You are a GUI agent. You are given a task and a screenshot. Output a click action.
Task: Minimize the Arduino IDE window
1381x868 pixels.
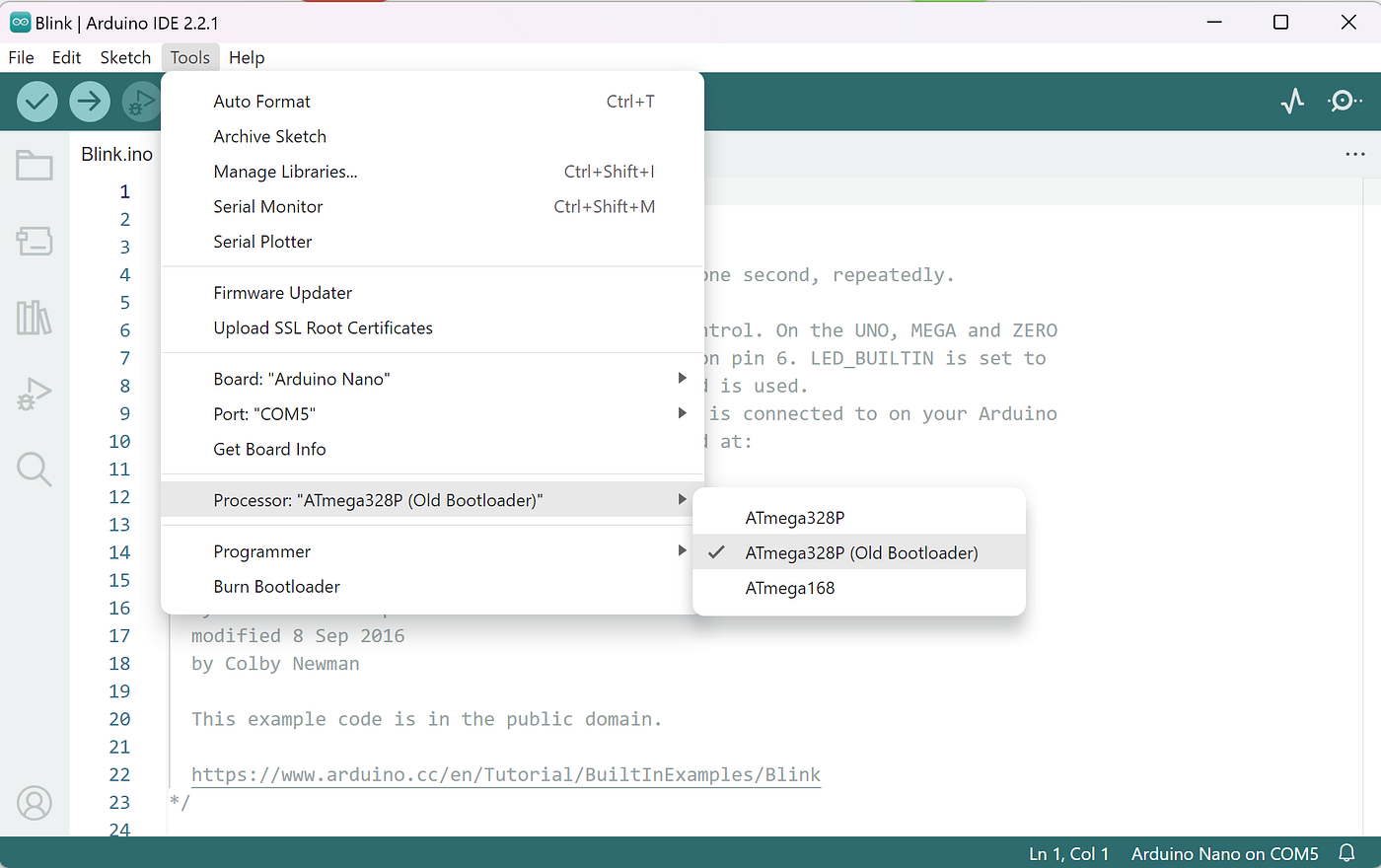pos(1214,22)
